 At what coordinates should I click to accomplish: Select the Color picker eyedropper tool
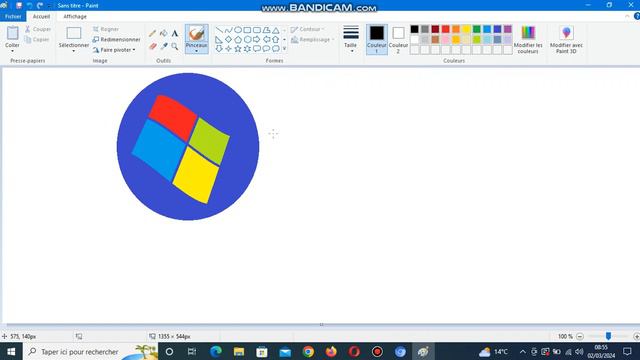[164, 46]
